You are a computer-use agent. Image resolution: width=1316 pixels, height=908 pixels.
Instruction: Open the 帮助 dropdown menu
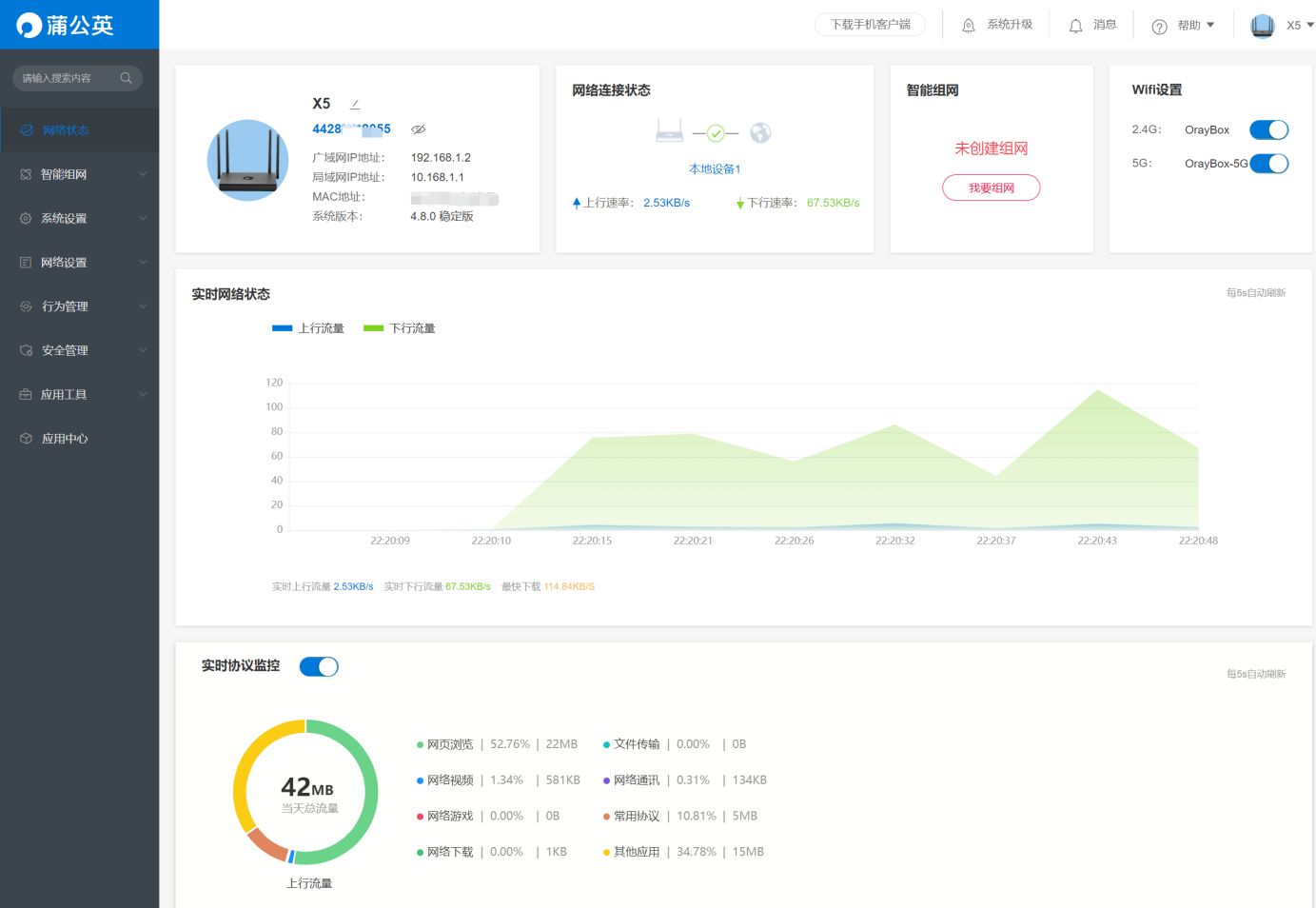[1184, 26]
